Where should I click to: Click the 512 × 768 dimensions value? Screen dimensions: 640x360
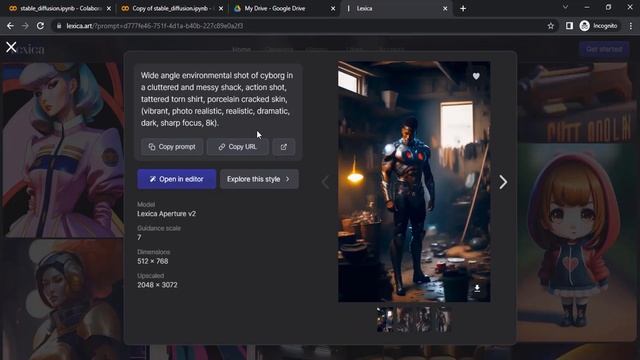153,261
